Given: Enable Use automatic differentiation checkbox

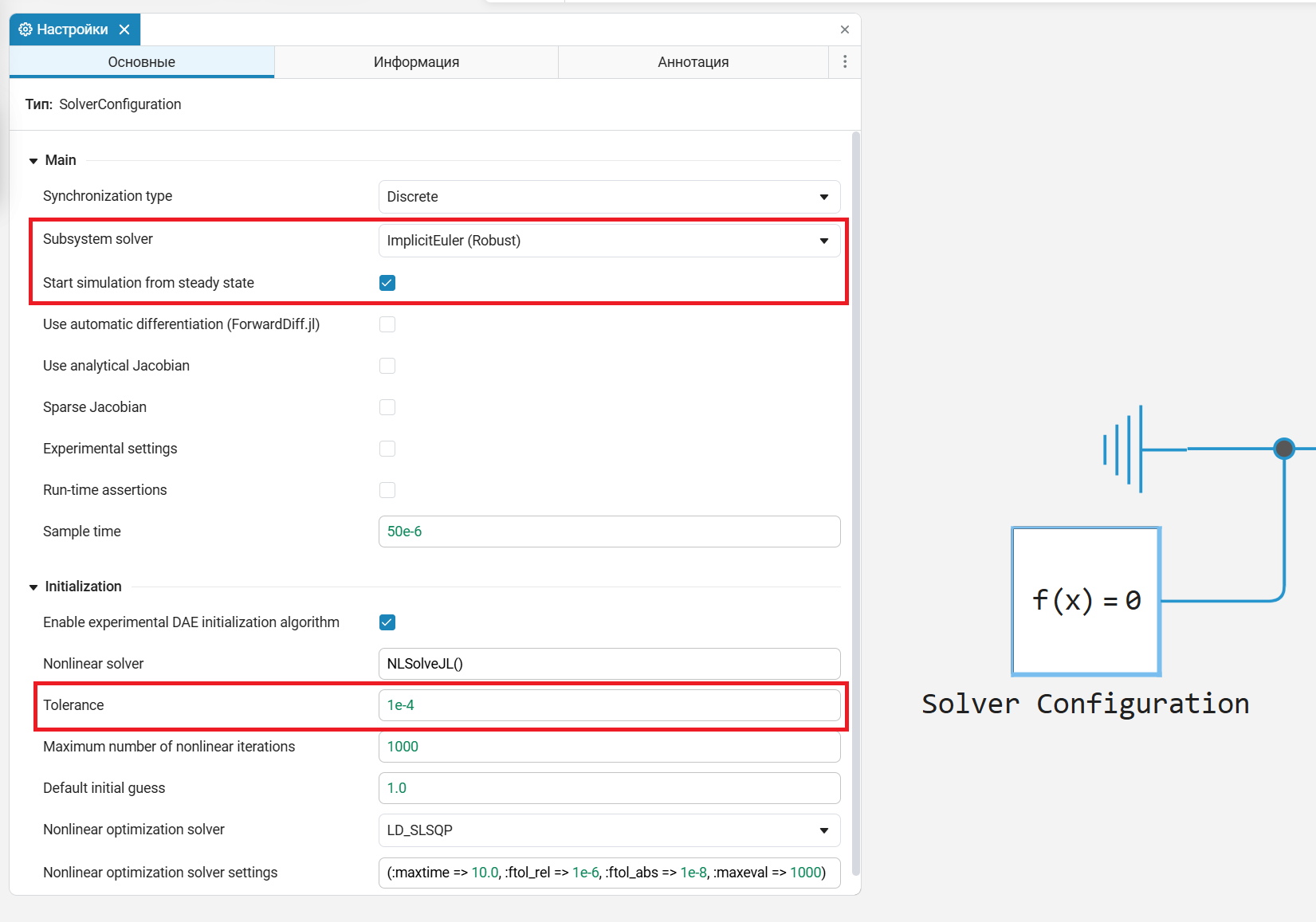Looking at the screenshot, I should point(387,324).
